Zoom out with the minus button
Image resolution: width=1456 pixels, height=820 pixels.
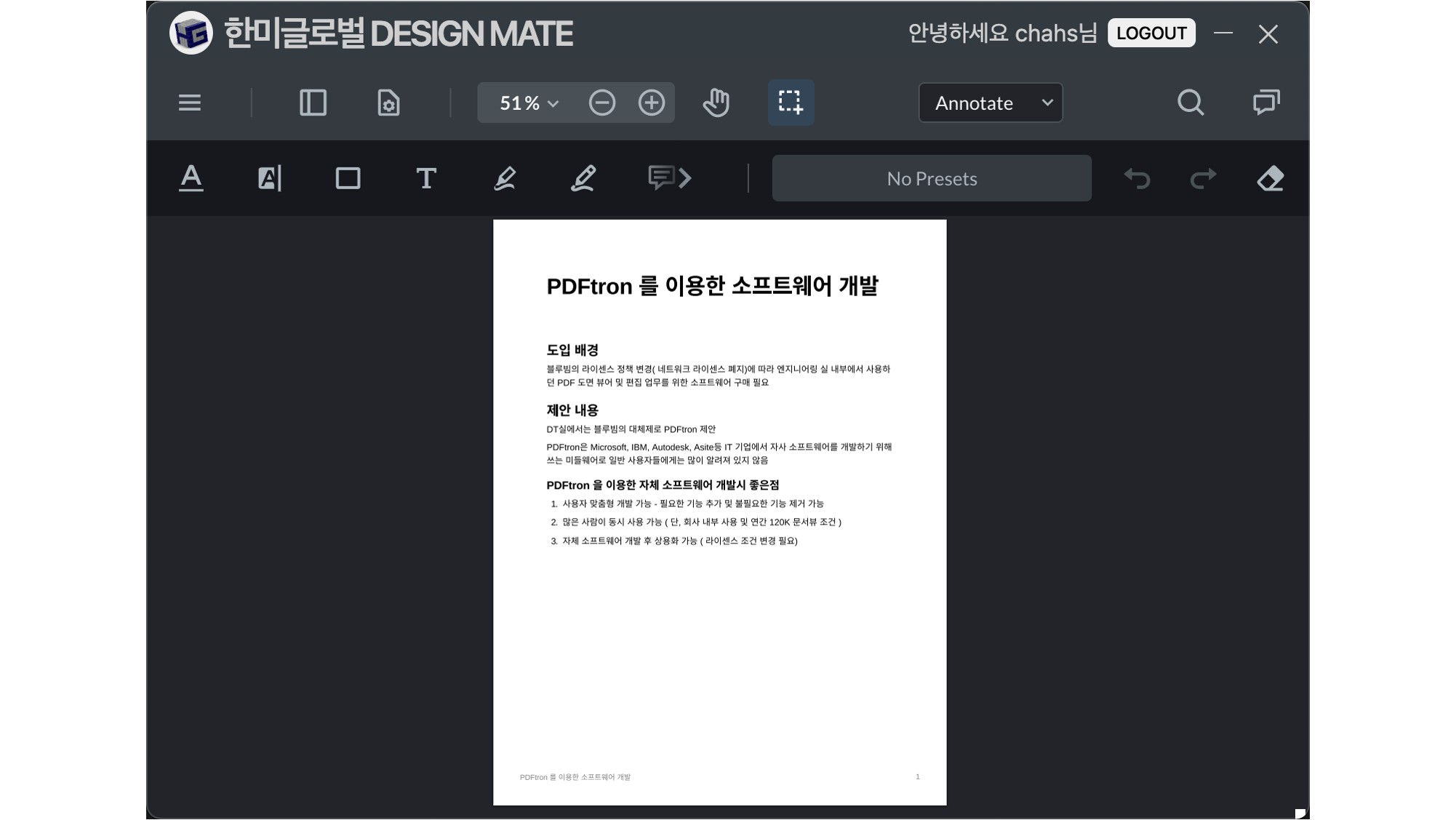[602, 103]
